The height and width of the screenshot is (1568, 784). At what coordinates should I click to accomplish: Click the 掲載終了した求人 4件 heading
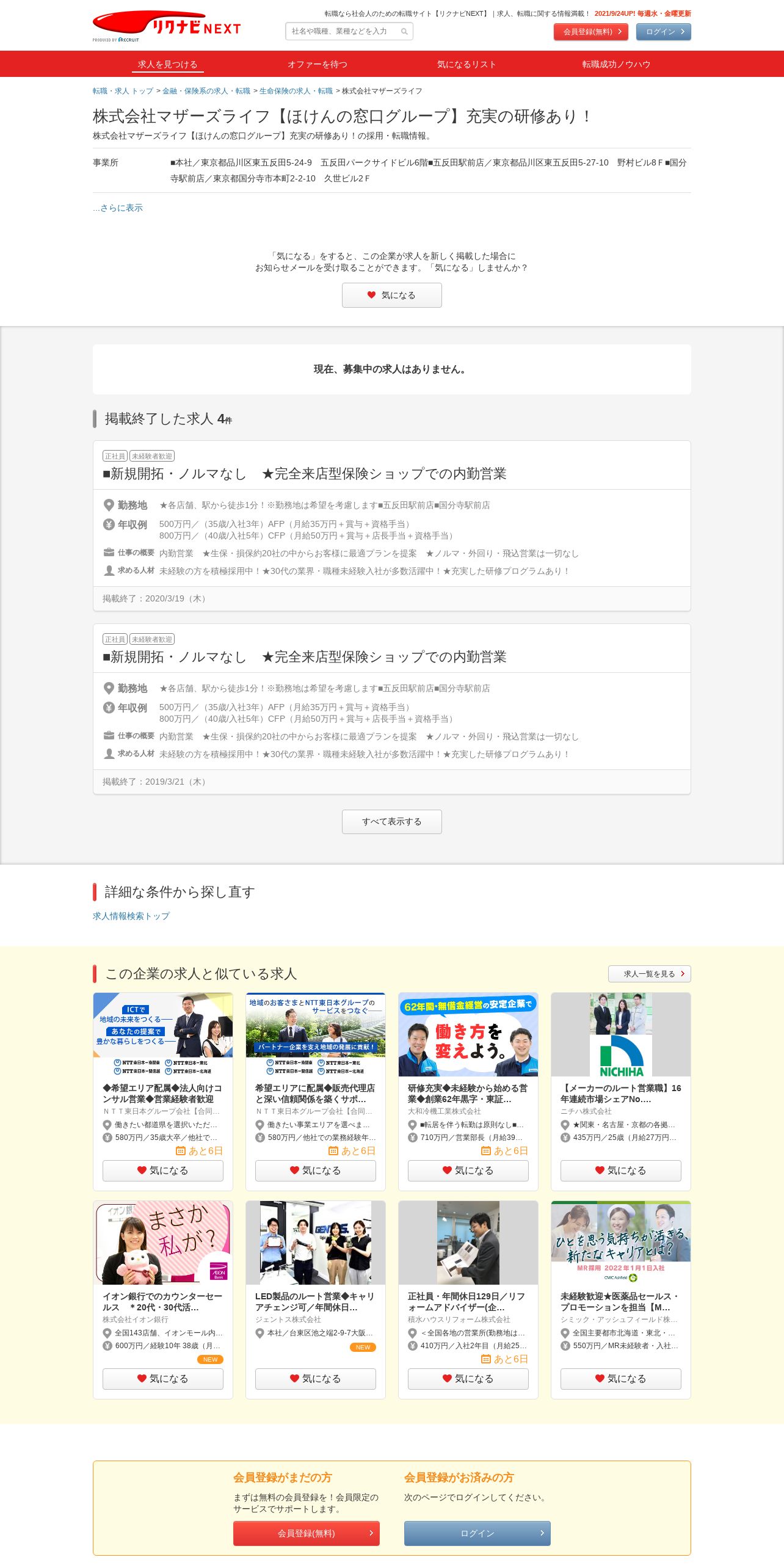point(168,419)
